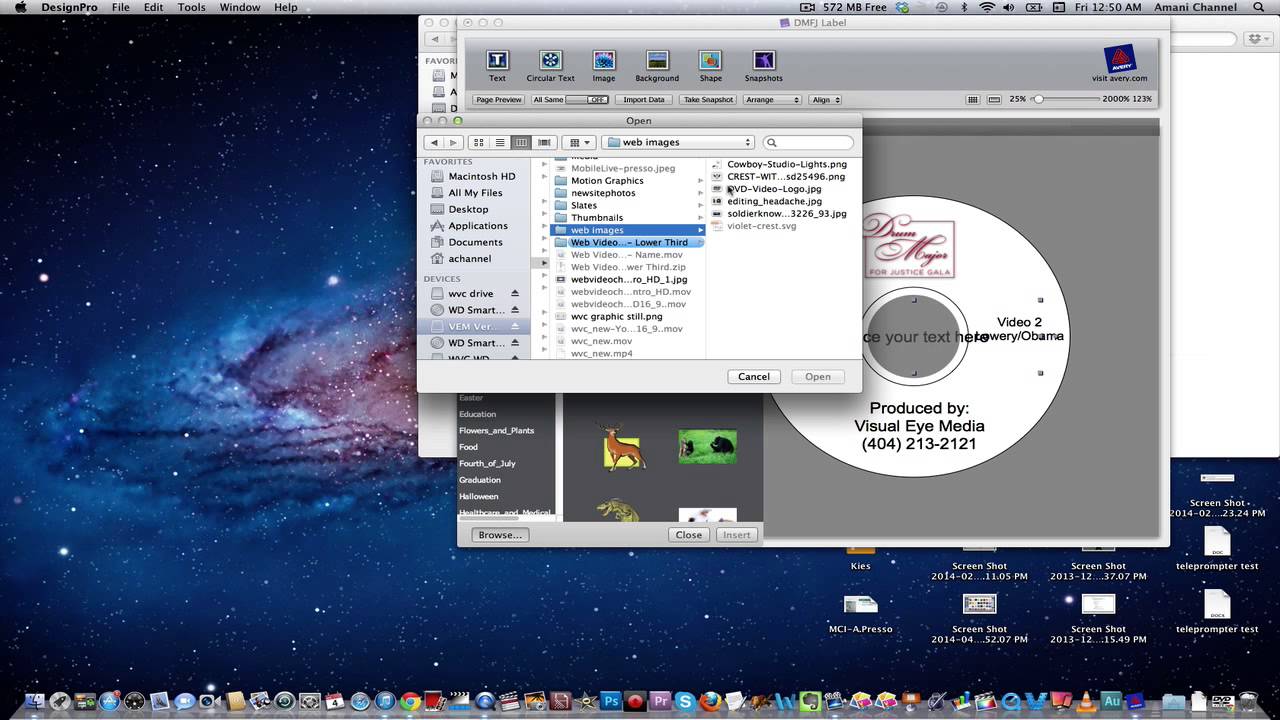The image size is (1280, 720).
Task: Click the Cancel button in Open dialog
Action: 754,377
